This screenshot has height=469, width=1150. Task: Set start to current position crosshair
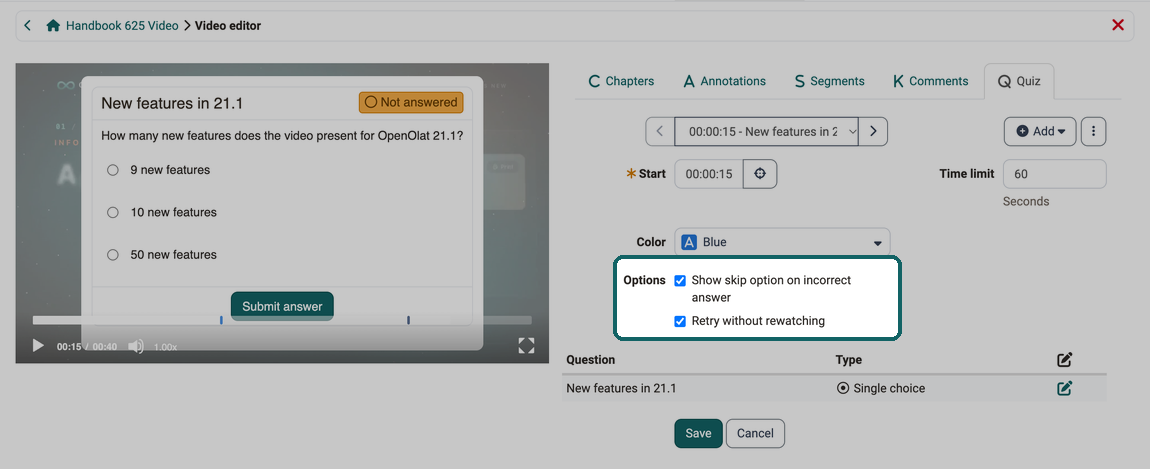[760, 174]
